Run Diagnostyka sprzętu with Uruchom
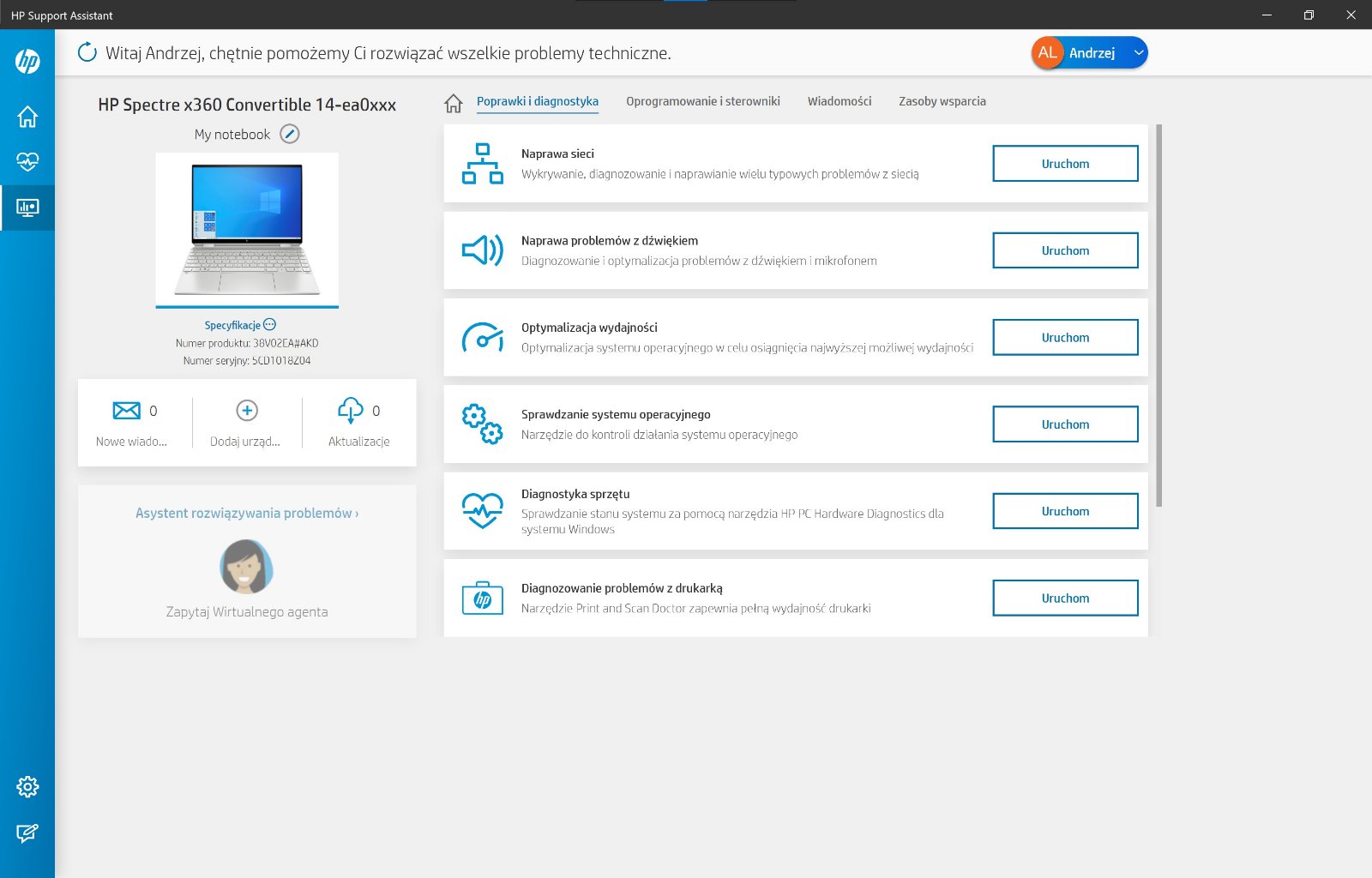Viewport: 1372px width, 878px height. [x=1065, y=511]
